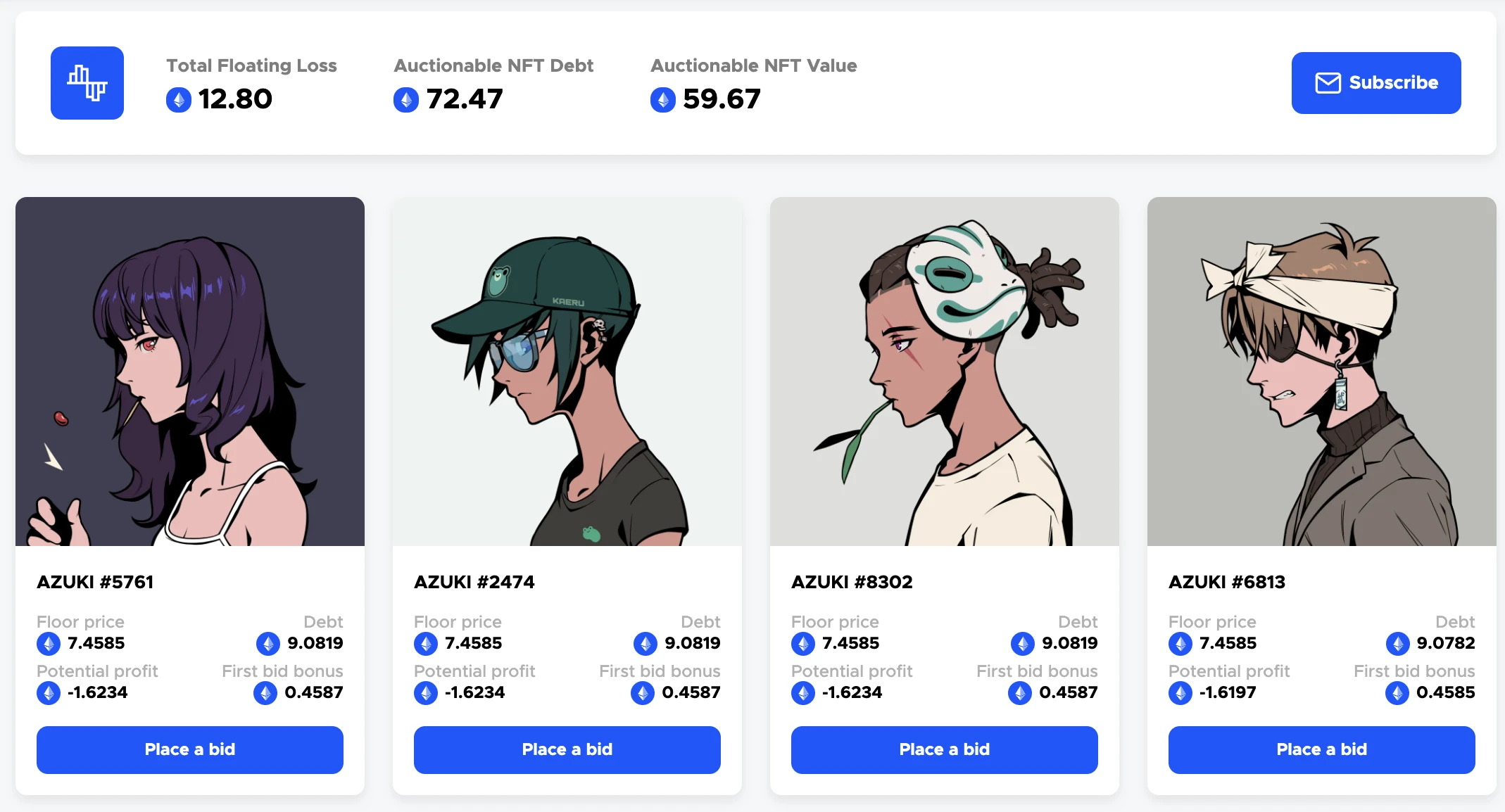Place a bid on AZUKI #2474
The height and width of the screenshot is (812, 1505).
pos(567,749)
